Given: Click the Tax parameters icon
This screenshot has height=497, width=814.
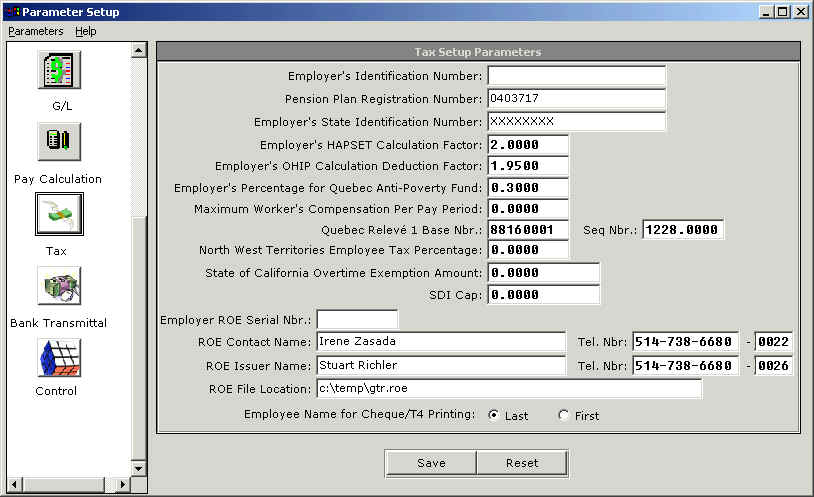Looking at the screenshot, I should tap(59, 214).
